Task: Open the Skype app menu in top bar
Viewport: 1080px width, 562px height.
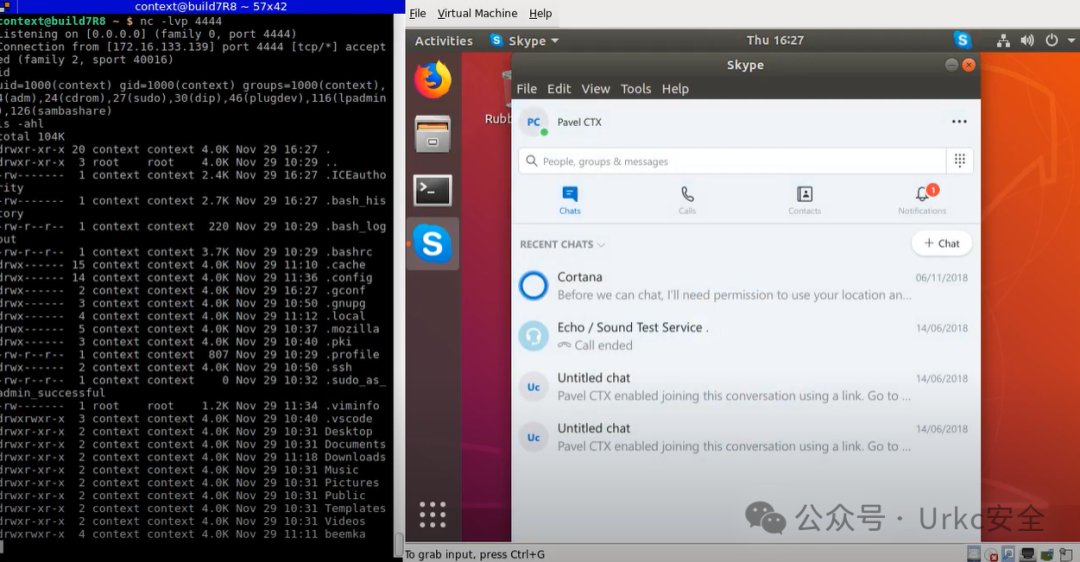Action: point(525,41)
